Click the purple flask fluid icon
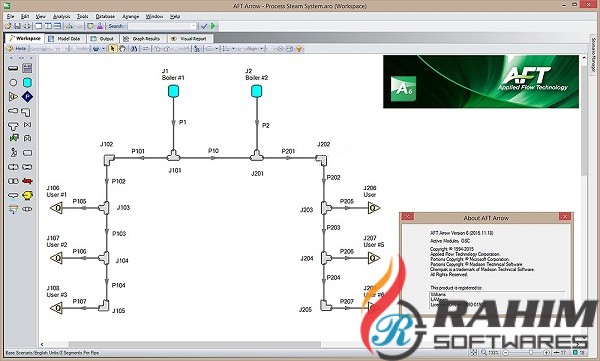Viewport: 600px width, 361px height. tap(99, 26)
